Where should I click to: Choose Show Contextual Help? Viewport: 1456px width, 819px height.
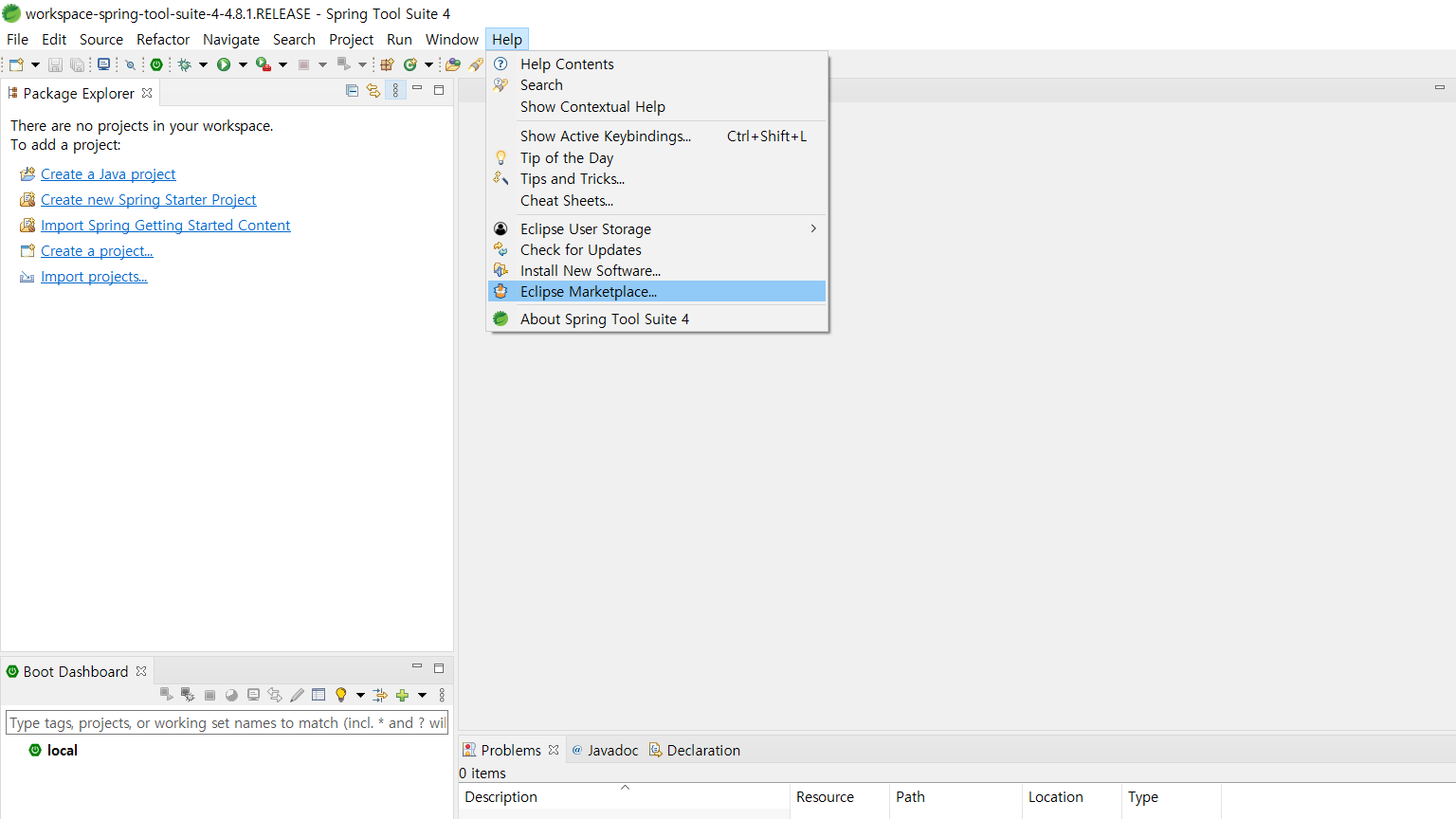tap(657, 106)
